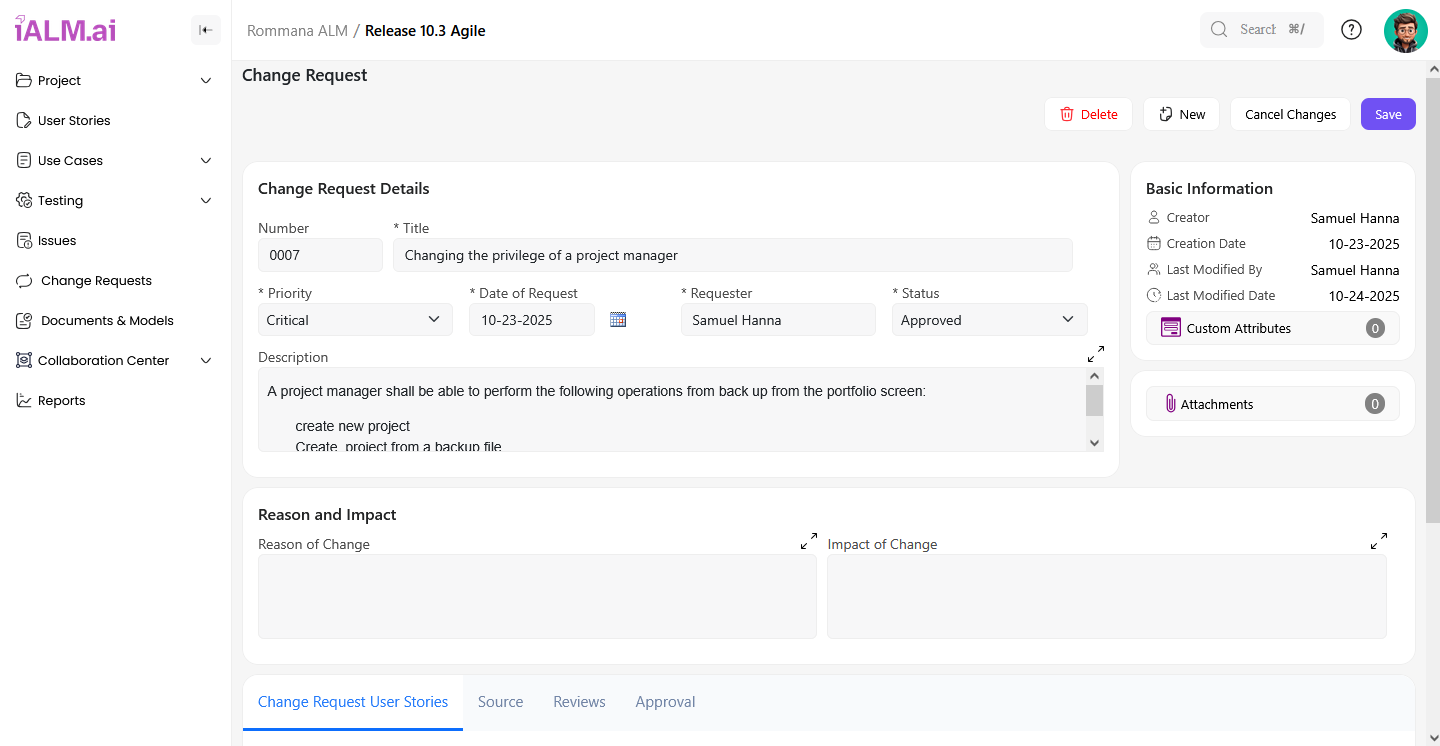Image resolution: width=1440 pixels, height=746 pixels.
Task: Expand the Description field to full view
Action: (1096, 354)
